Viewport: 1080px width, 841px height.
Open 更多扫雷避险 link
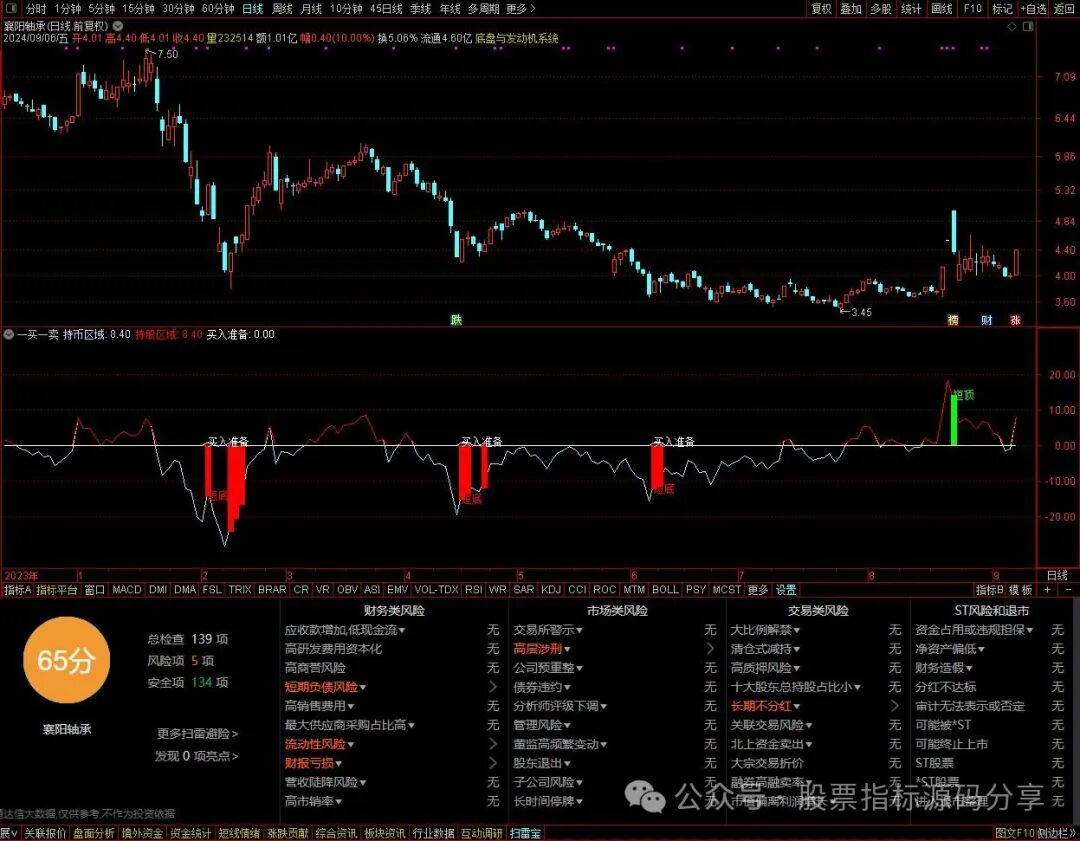pos(198,734)
